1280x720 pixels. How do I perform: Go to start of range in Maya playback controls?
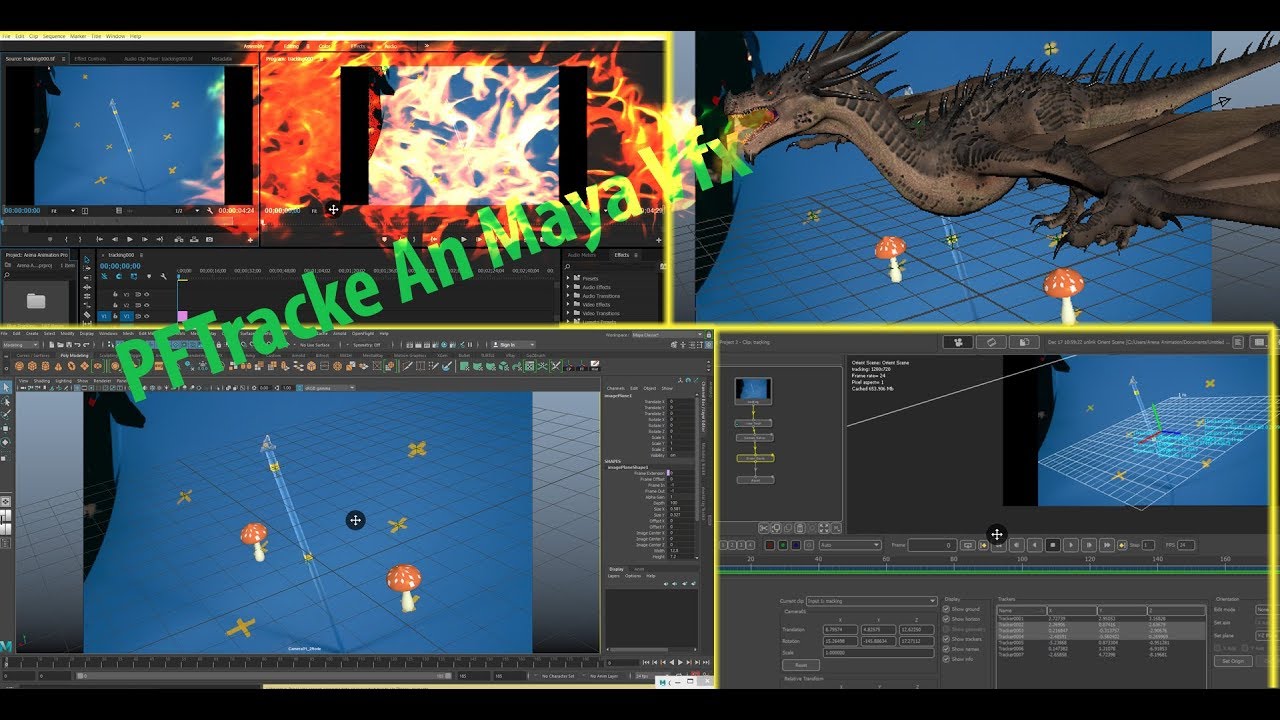pos(646,662)
